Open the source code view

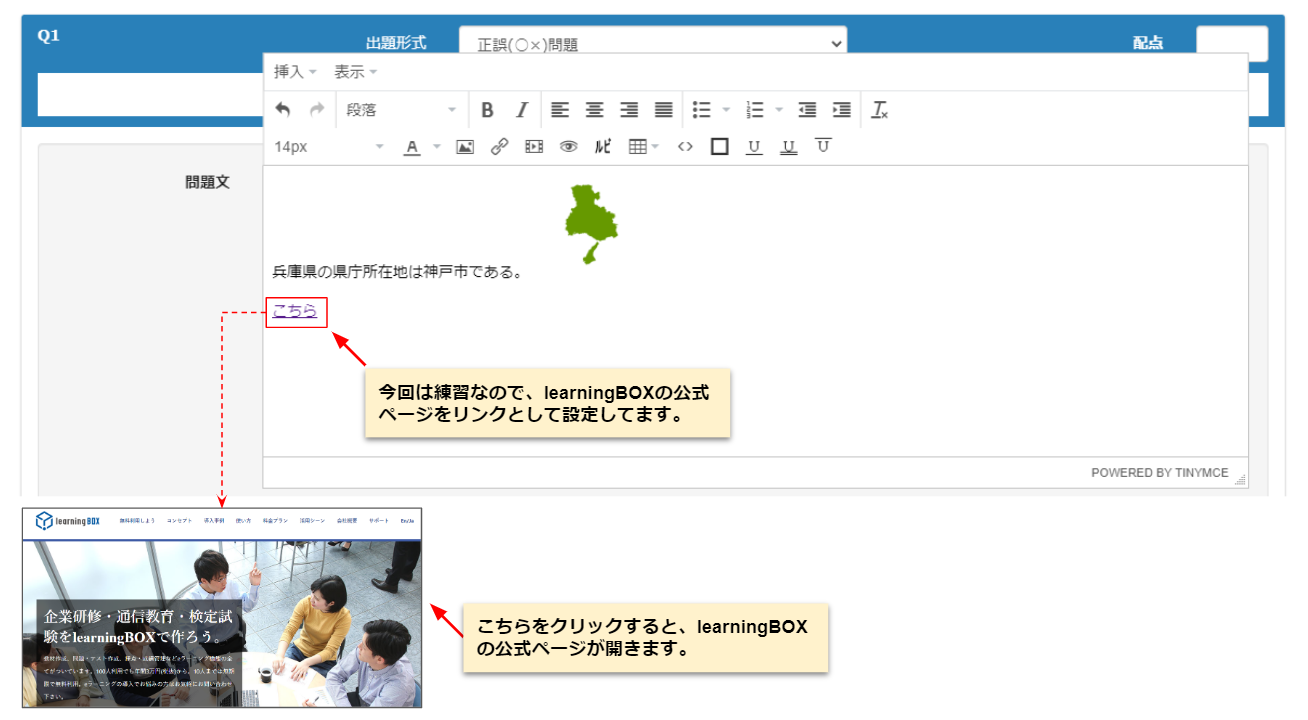click(685, 147)
